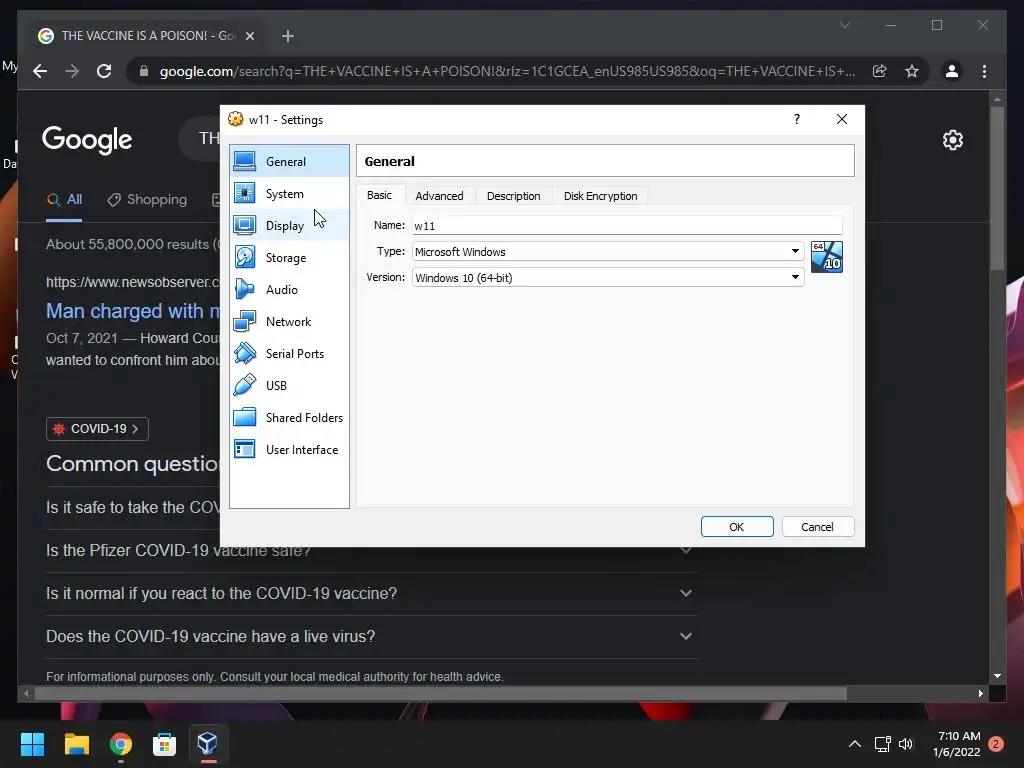
Task: Reload the Chrome page
Action: coord(104,71)
